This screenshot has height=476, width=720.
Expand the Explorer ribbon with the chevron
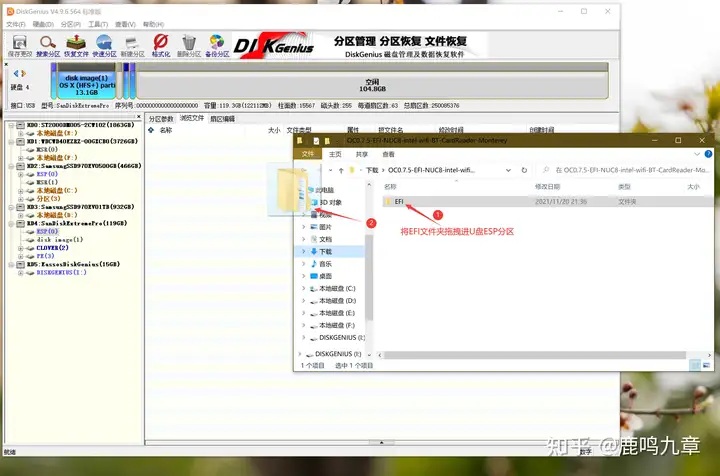point(697,154)
